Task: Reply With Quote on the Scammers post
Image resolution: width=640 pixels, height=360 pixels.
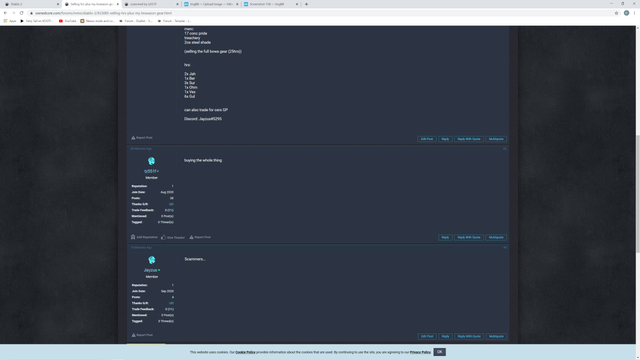Action: [x=469, y=336]
